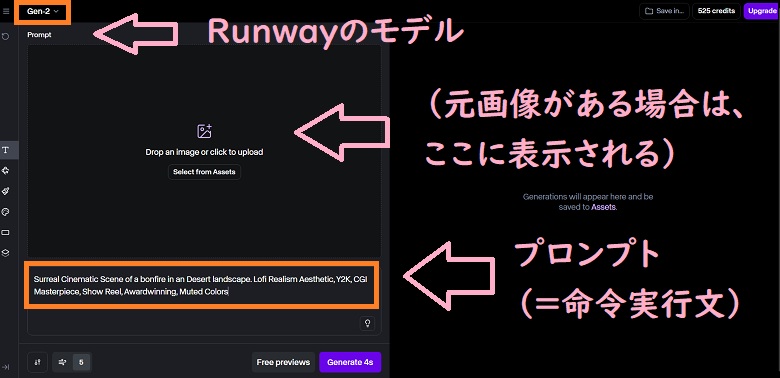Click the image upload icon in drop area
This screenshot has width=780, height=378.
point(204,131)
